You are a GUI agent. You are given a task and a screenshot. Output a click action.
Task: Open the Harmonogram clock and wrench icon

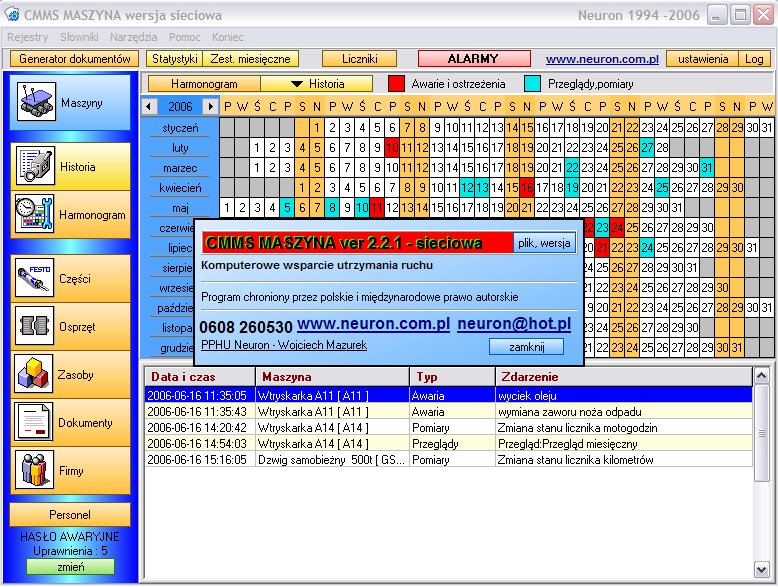(x=34, y=214)
